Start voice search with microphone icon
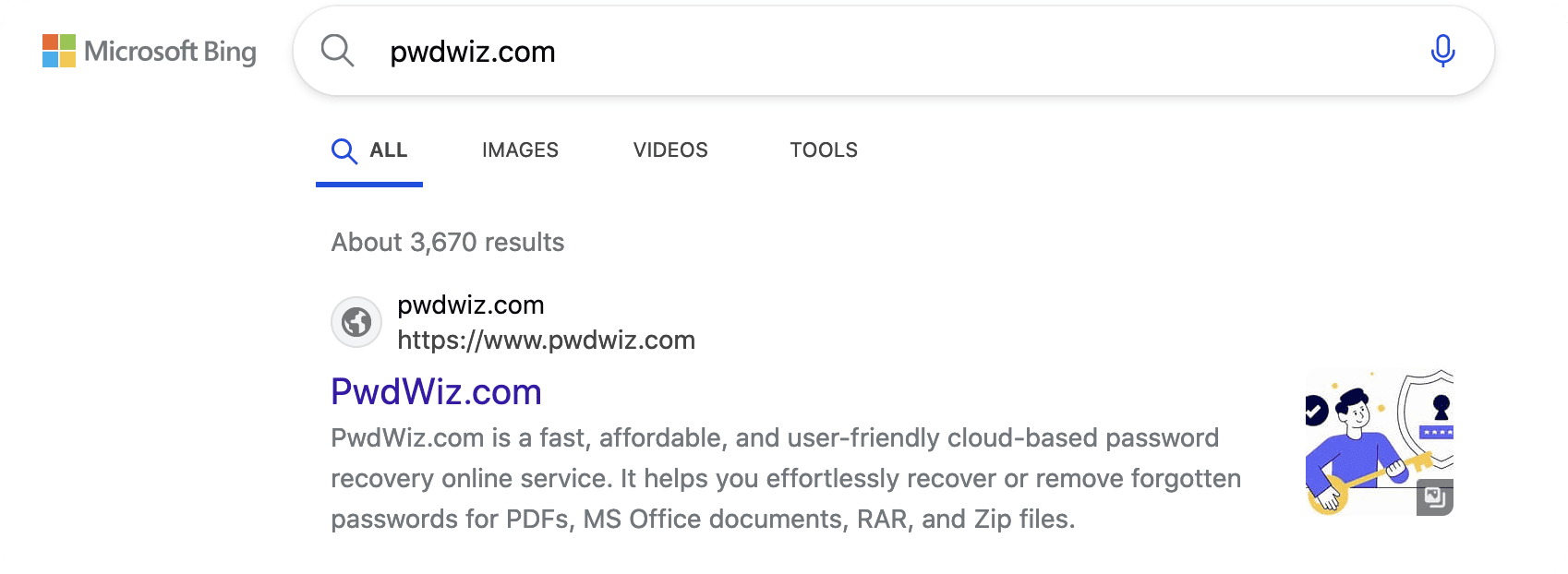 click(1442, 52)
